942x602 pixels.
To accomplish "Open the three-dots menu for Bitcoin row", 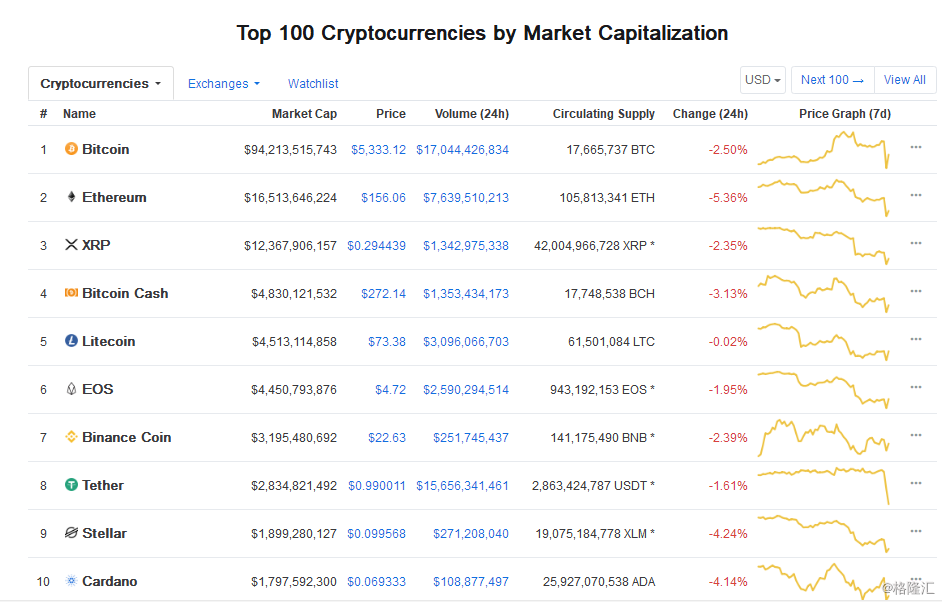I will [x=916, y=147].
